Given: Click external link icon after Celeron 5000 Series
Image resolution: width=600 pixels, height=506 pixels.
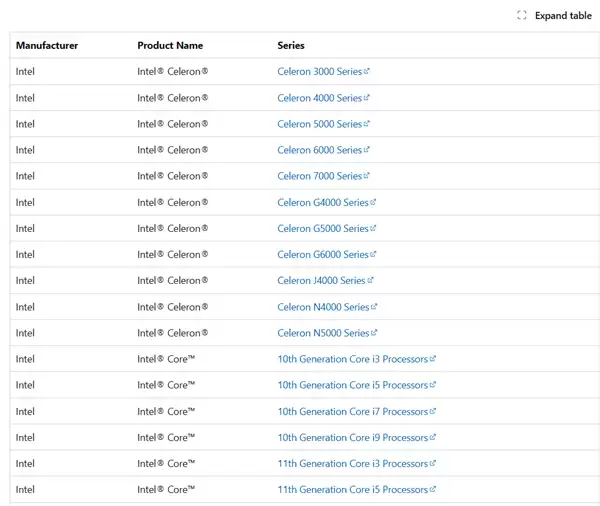Looking at the screenshot, I should [x=367, y=124].
